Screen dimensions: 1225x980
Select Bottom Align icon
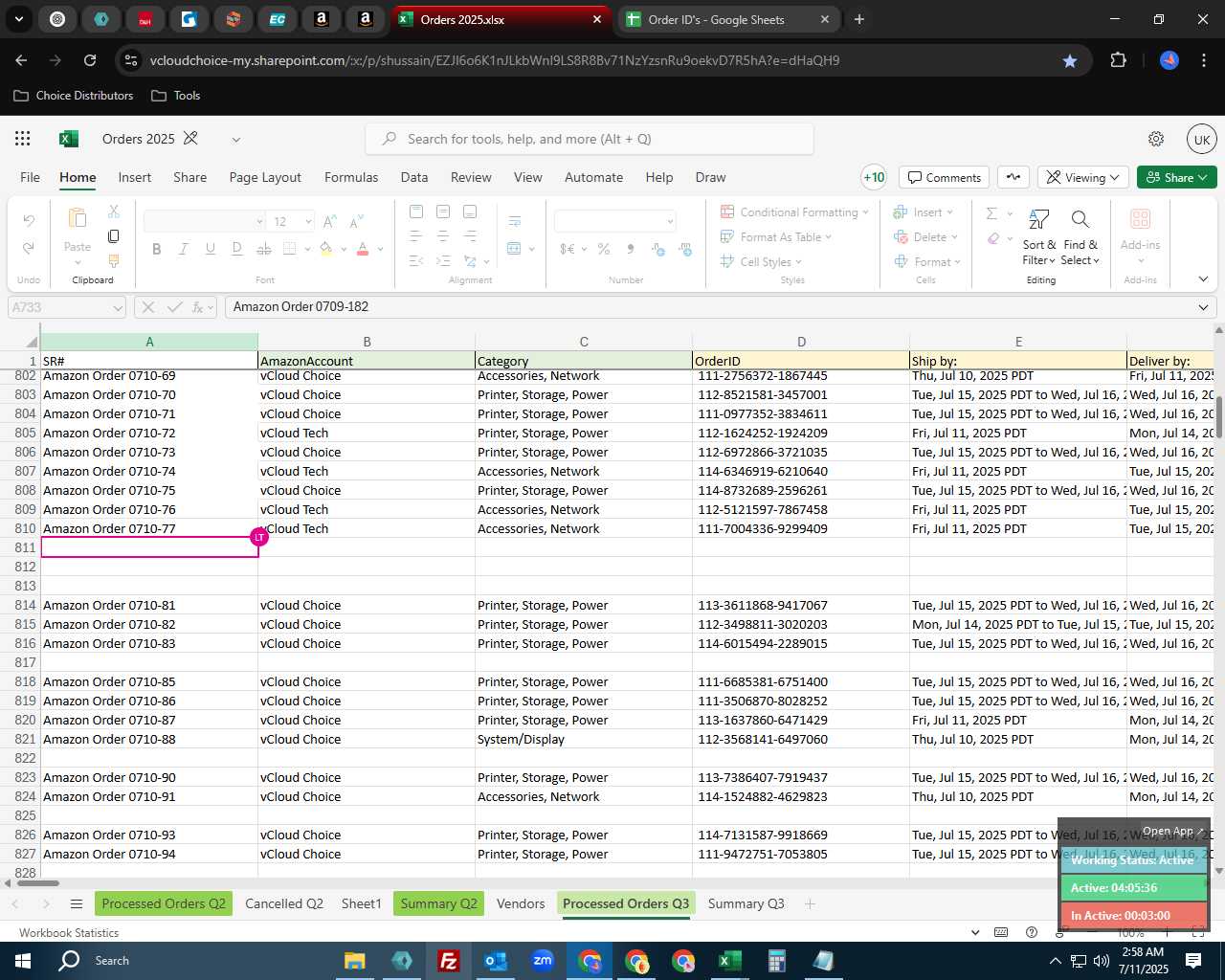click(470, 211)
